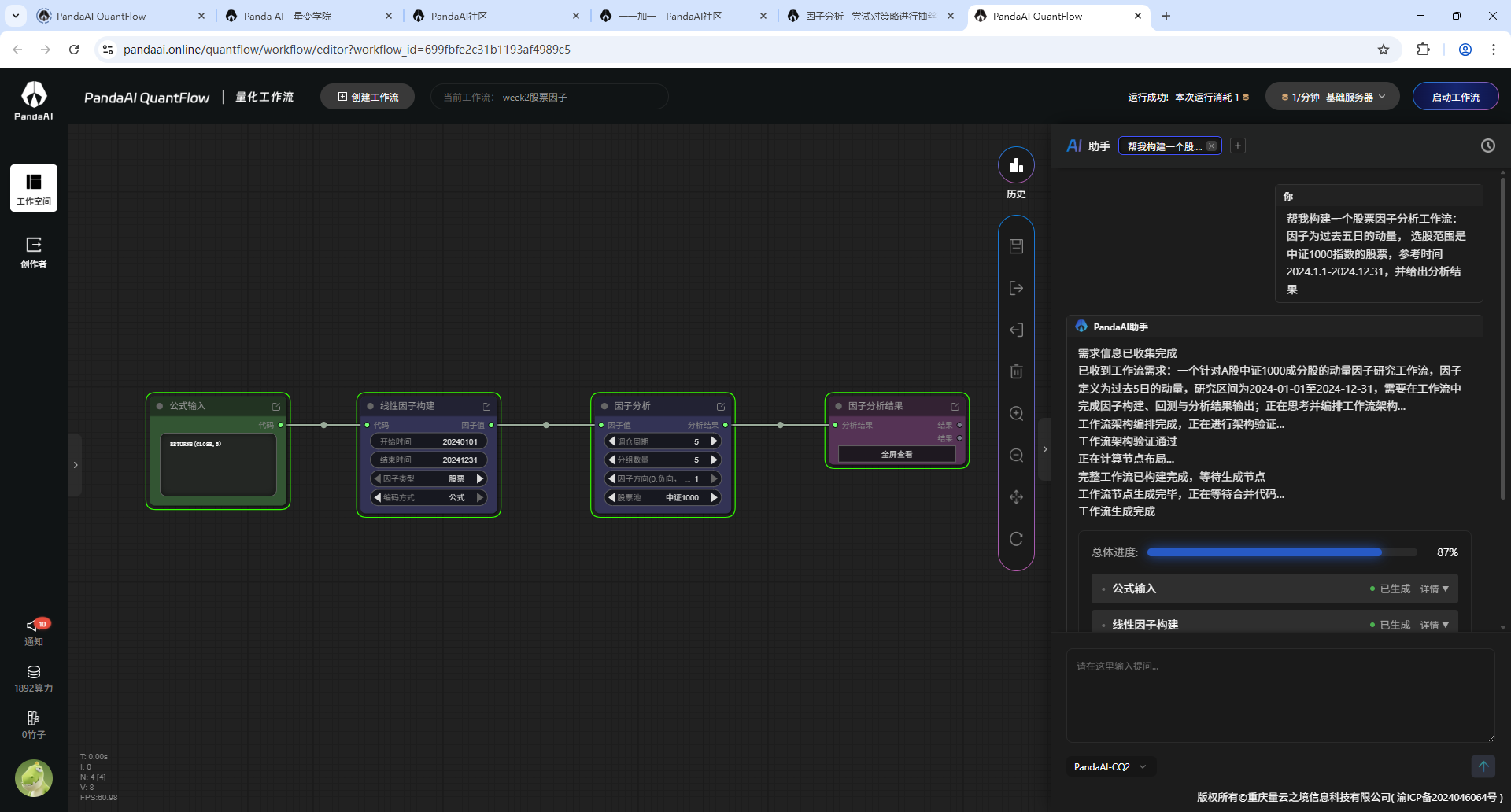Open the 历史 history chart button
The height and width of the screenshot is (812, 1511).
pos(1016,165)
